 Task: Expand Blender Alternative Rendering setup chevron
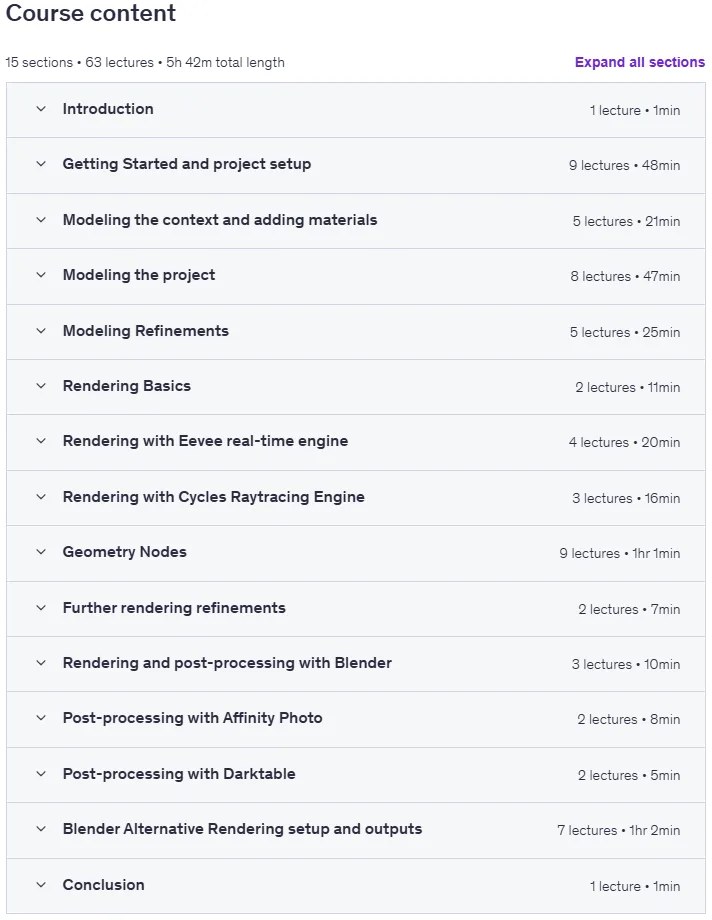41,829
